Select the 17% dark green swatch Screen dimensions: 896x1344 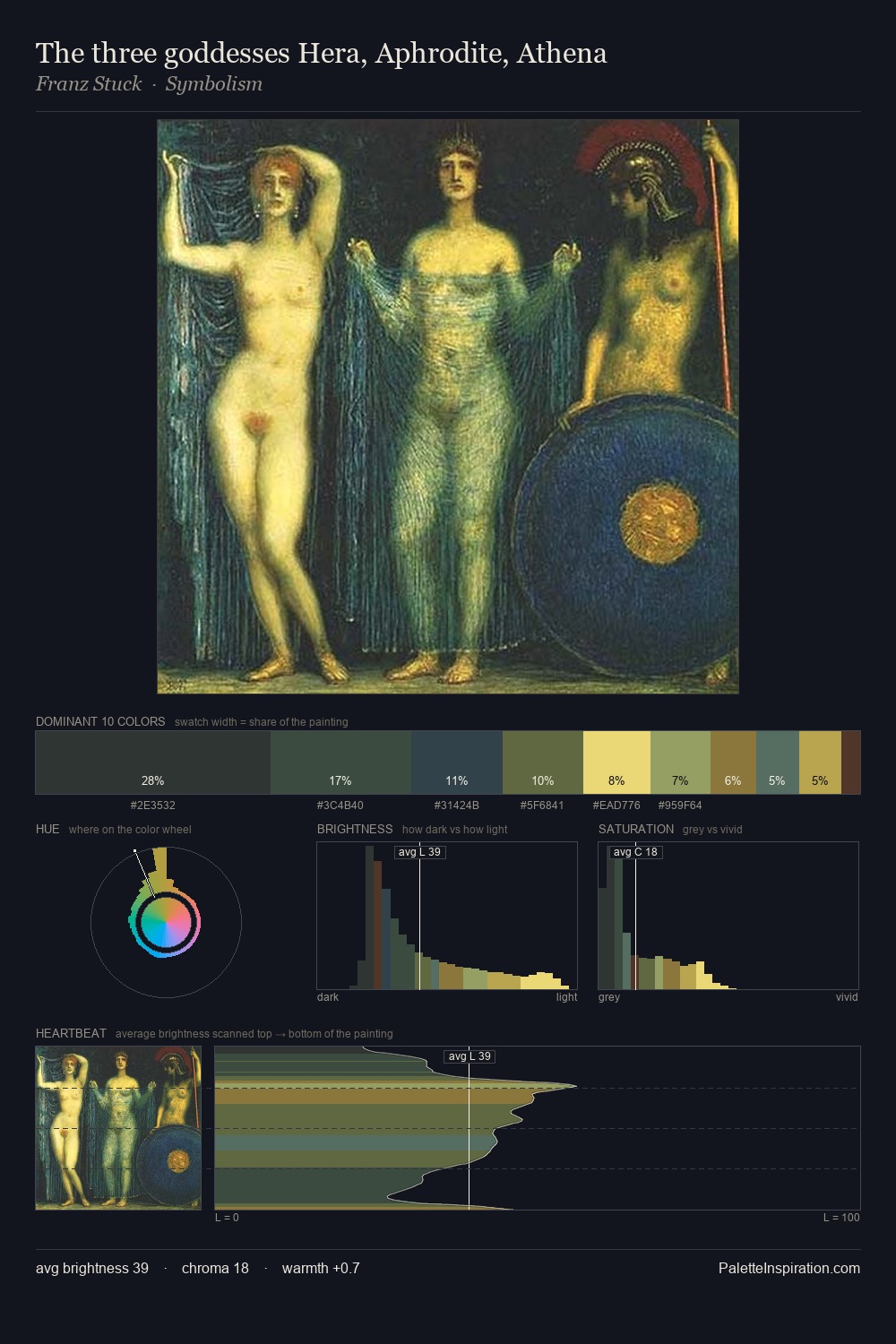click(x=340, y=762)
